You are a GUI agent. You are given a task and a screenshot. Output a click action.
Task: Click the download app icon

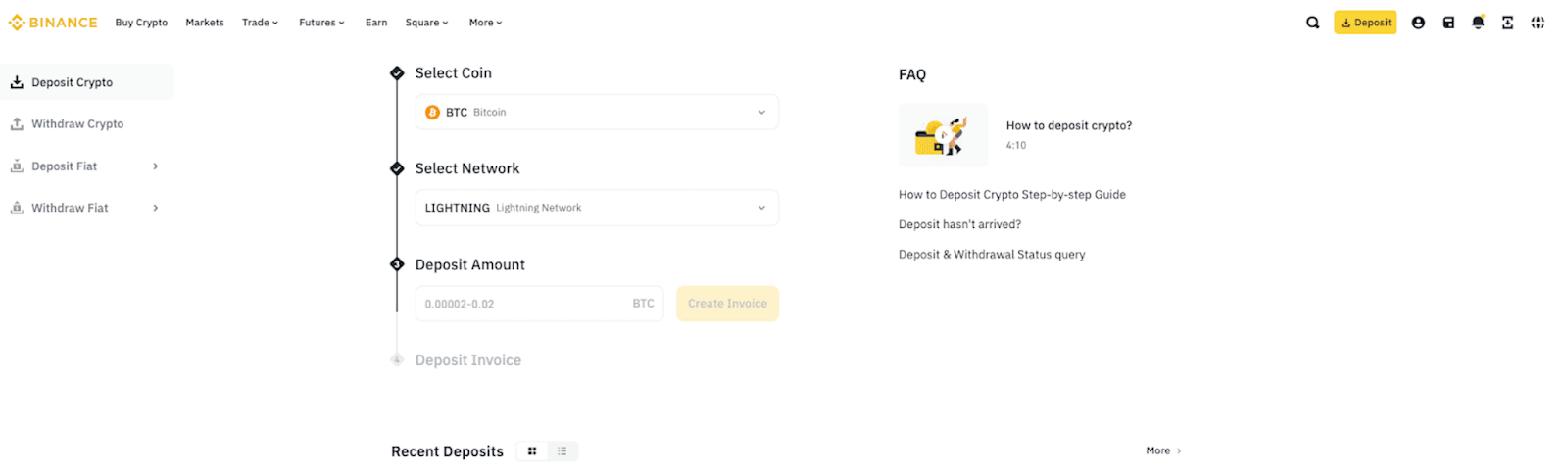point(1507,23)
